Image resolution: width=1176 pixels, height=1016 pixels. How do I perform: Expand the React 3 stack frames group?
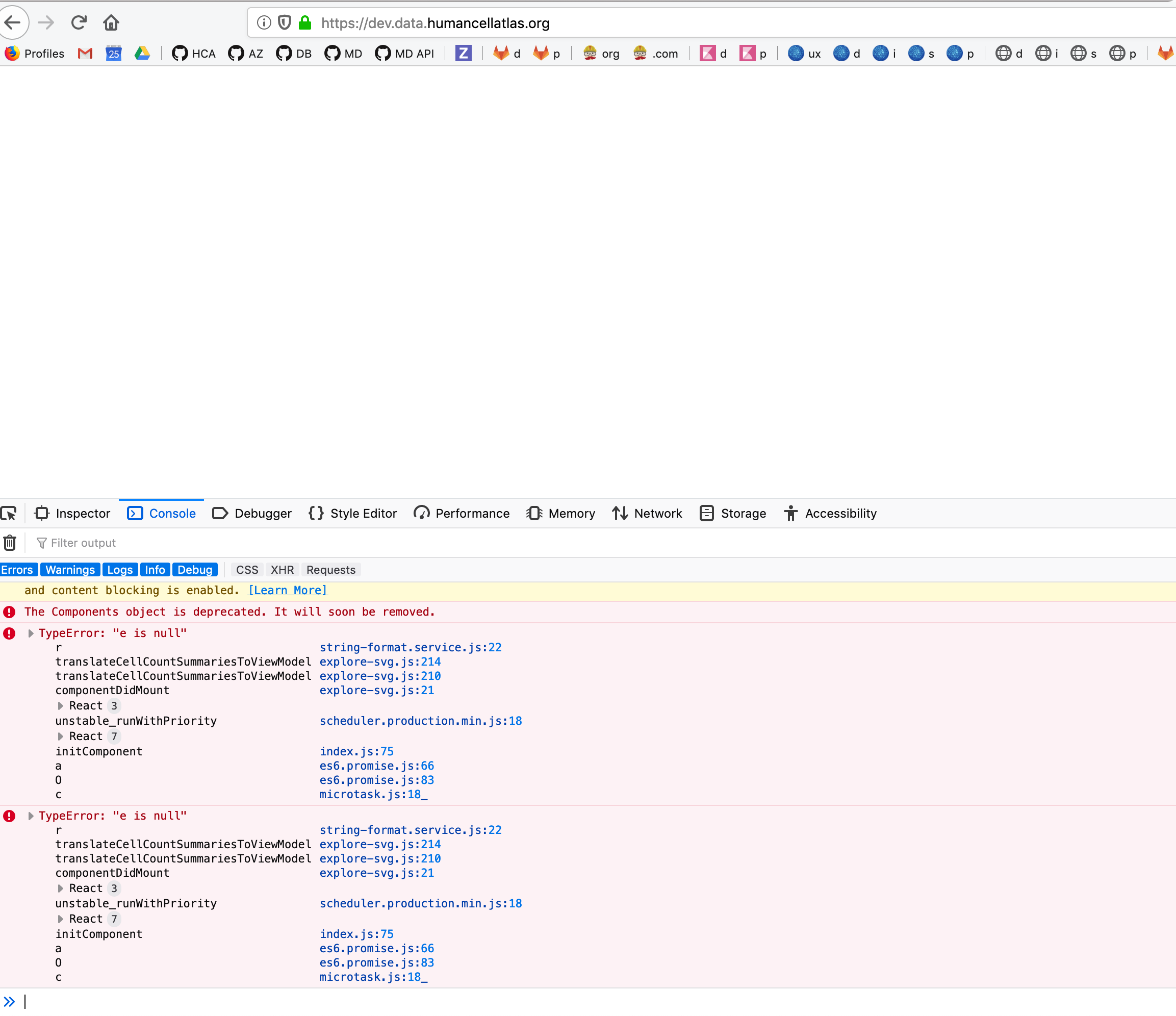coord(61,705)
